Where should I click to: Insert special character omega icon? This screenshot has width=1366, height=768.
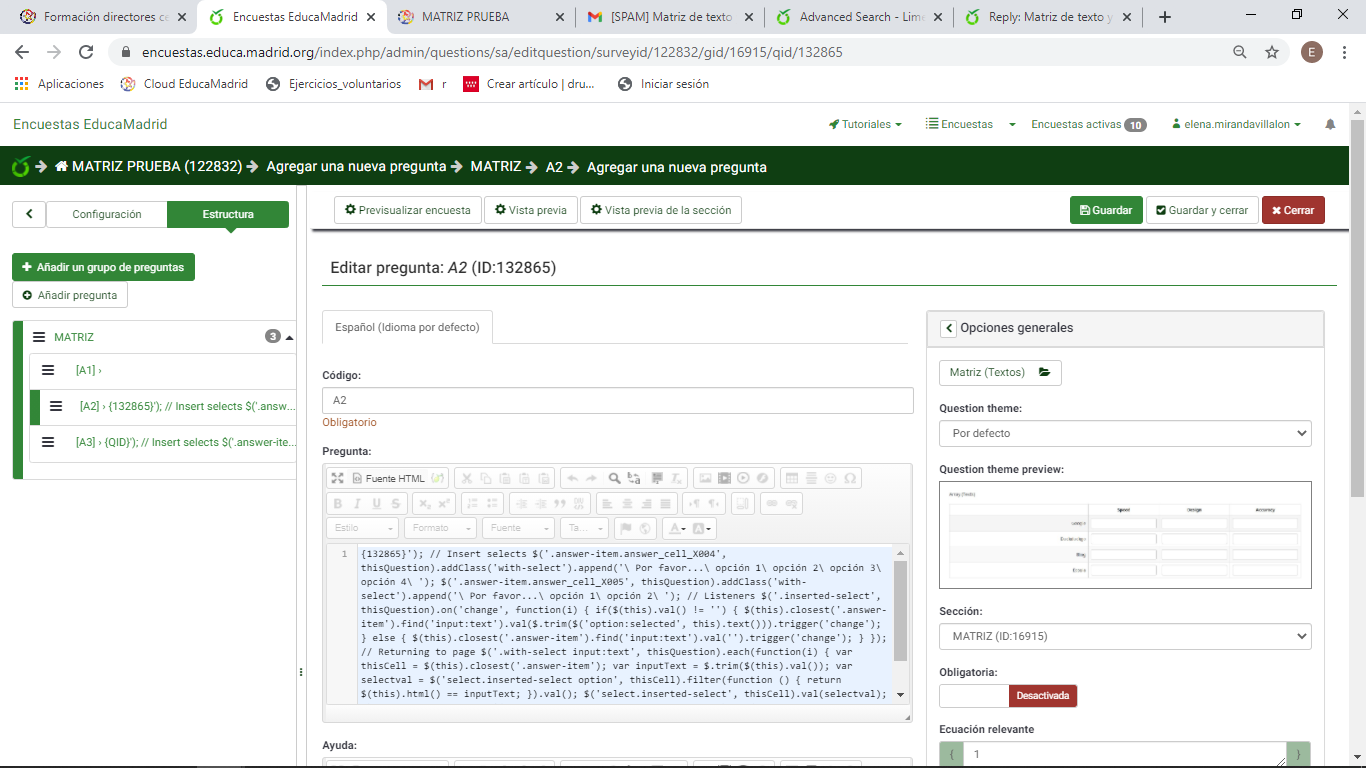tap(850, 478)
